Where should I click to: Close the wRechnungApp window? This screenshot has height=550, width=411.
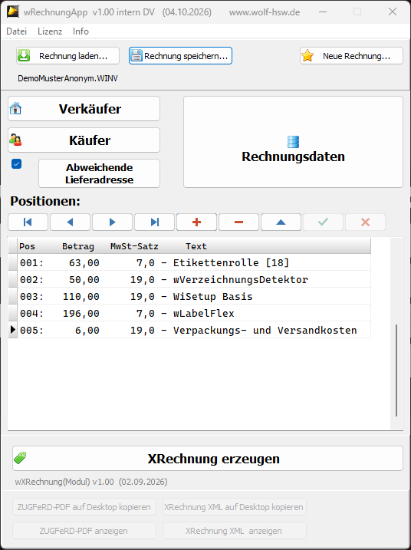click(392, 12)
